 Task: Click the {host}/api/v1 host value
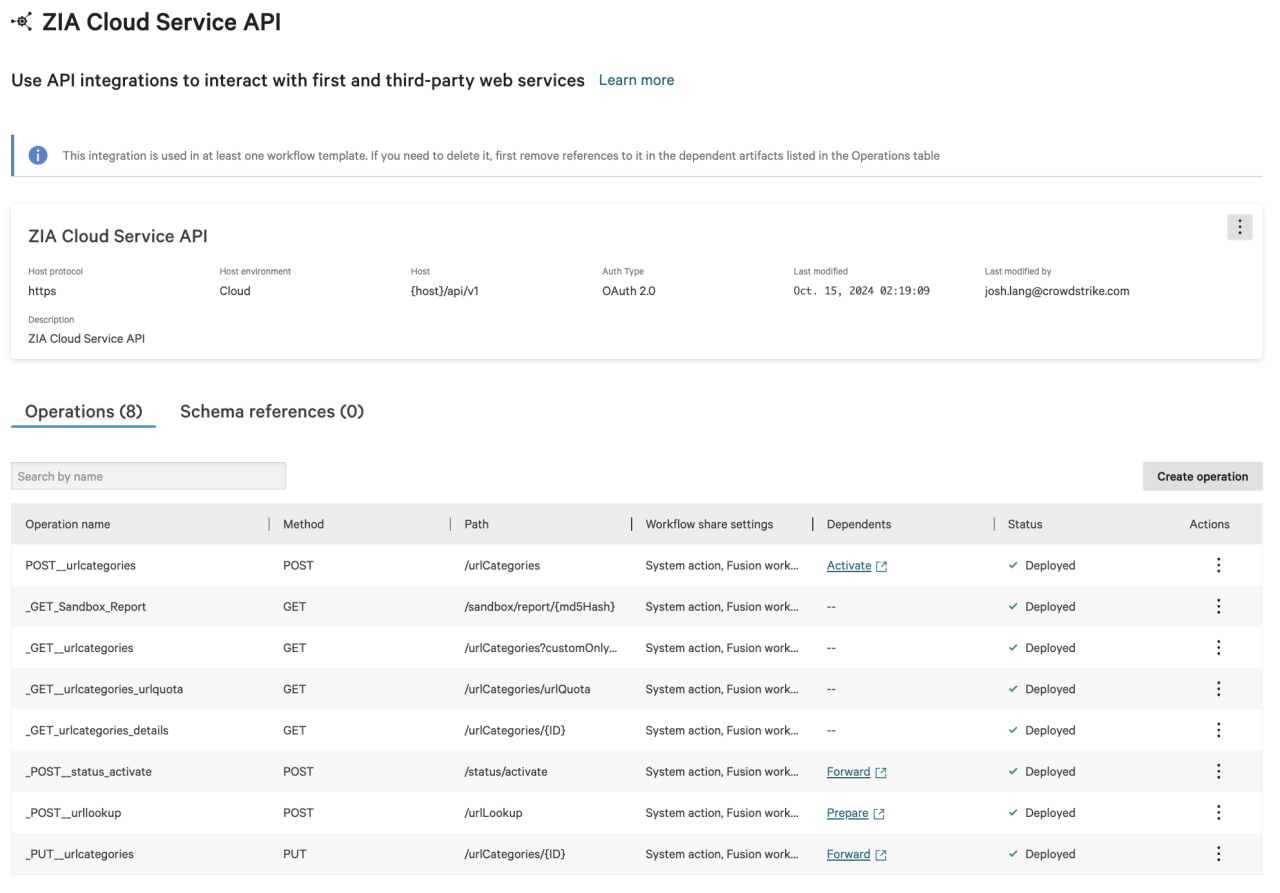(x=445, y=291)
